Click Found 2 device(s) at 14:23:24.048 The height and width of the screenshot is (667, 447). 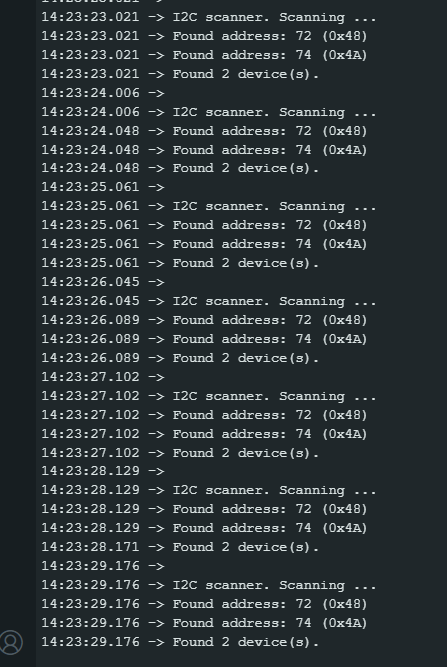(x=180, y=168)
